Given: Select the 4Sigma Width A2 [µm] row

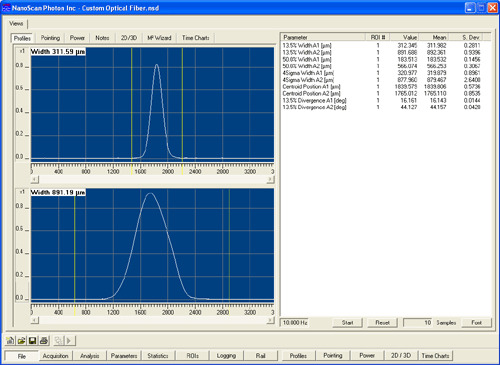Looking at the screenshot, I should coord(382,80).
